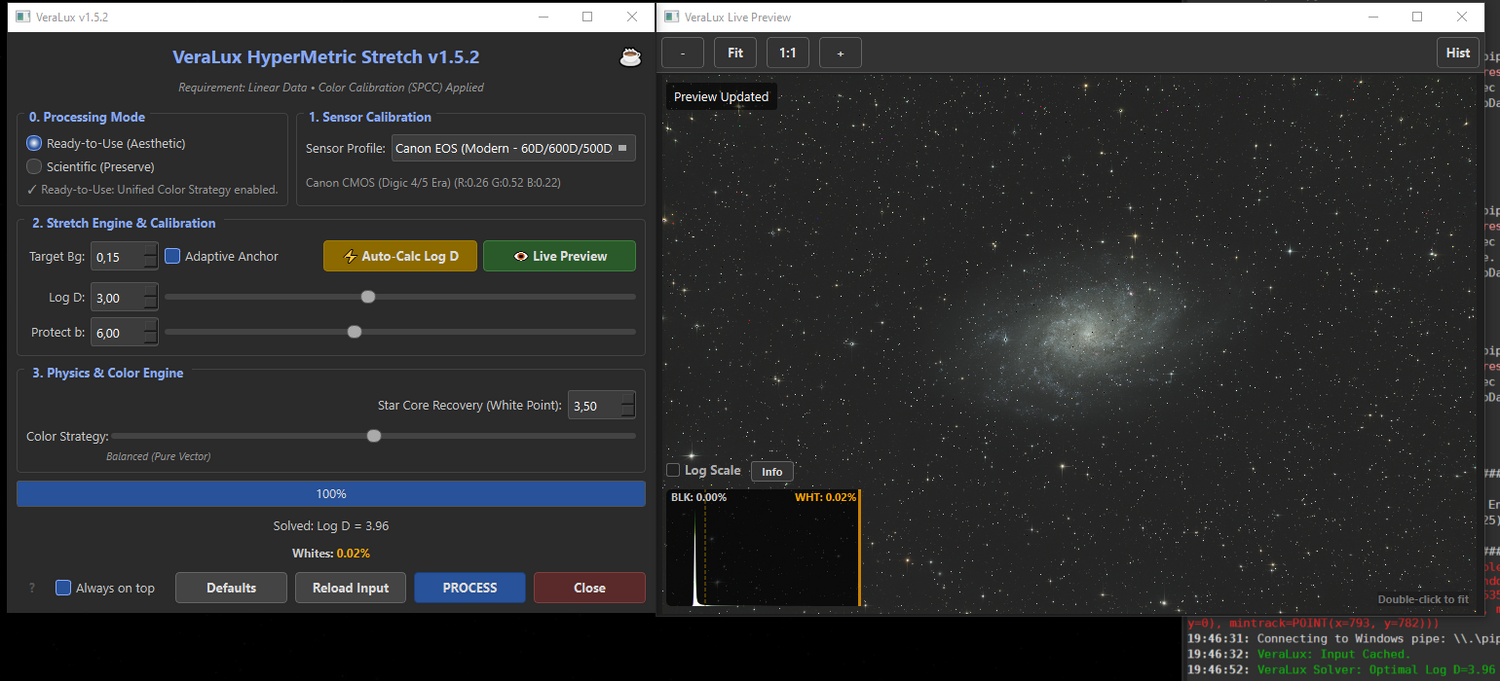
Task: Select Scientific (Preserve) mode
Action: click(34, 167)
